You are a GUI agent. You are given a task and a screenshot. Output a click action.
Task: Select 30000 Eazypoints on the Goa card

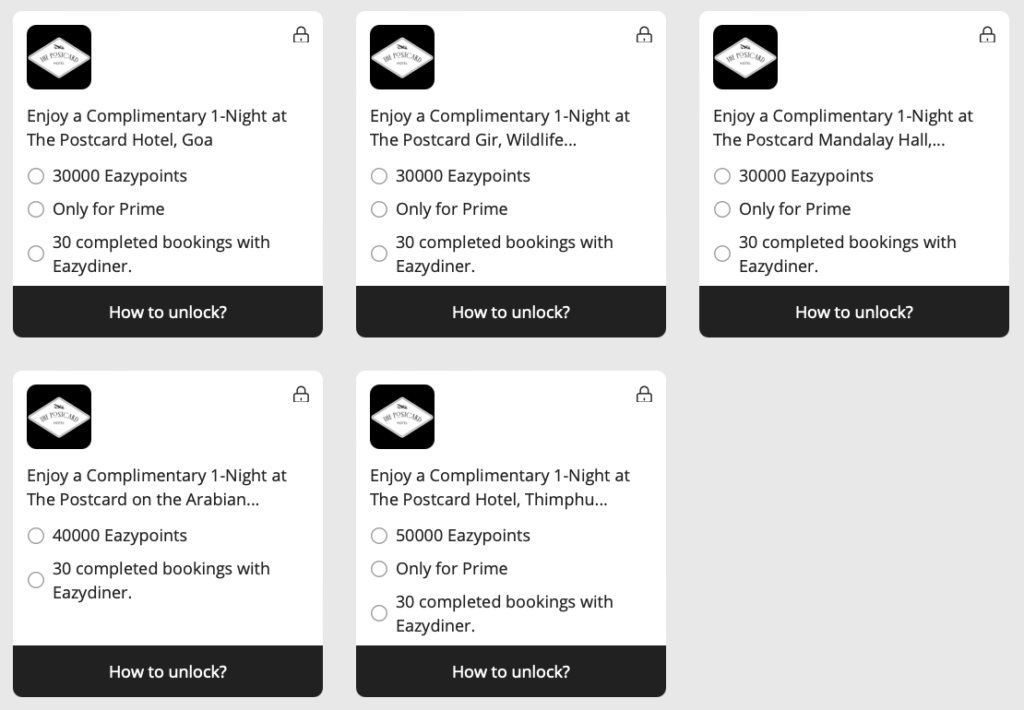click(x=36, y=176)
